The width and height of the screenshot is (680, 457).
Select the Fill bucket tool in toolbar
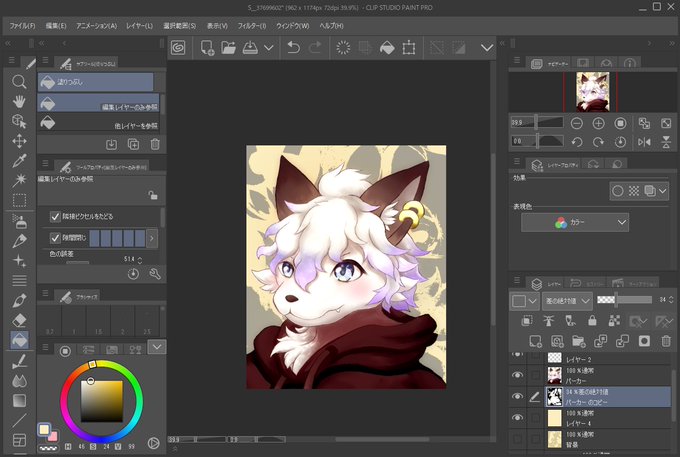(19, 340)
